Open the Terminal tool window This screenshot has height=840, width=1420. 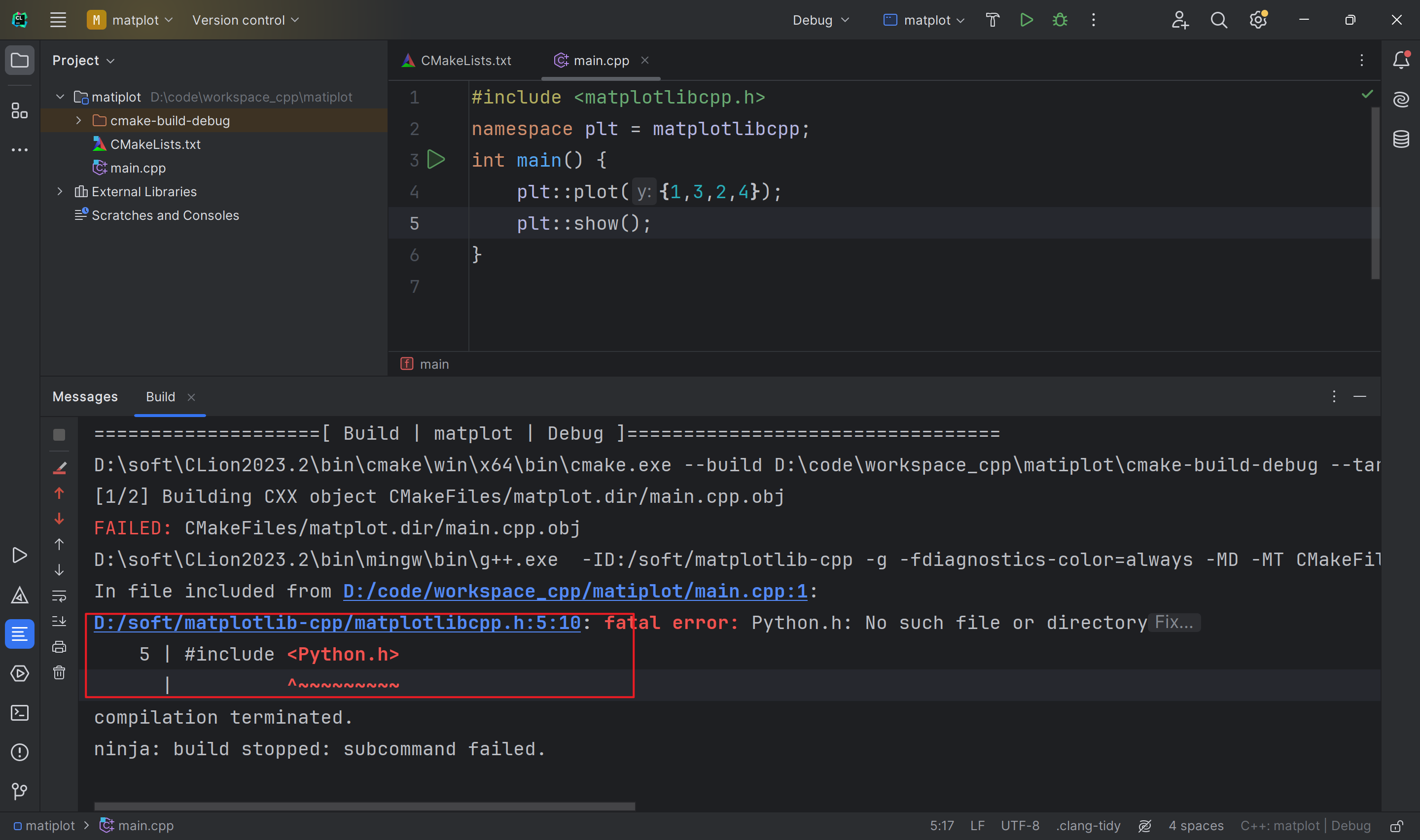pos(20,712)
